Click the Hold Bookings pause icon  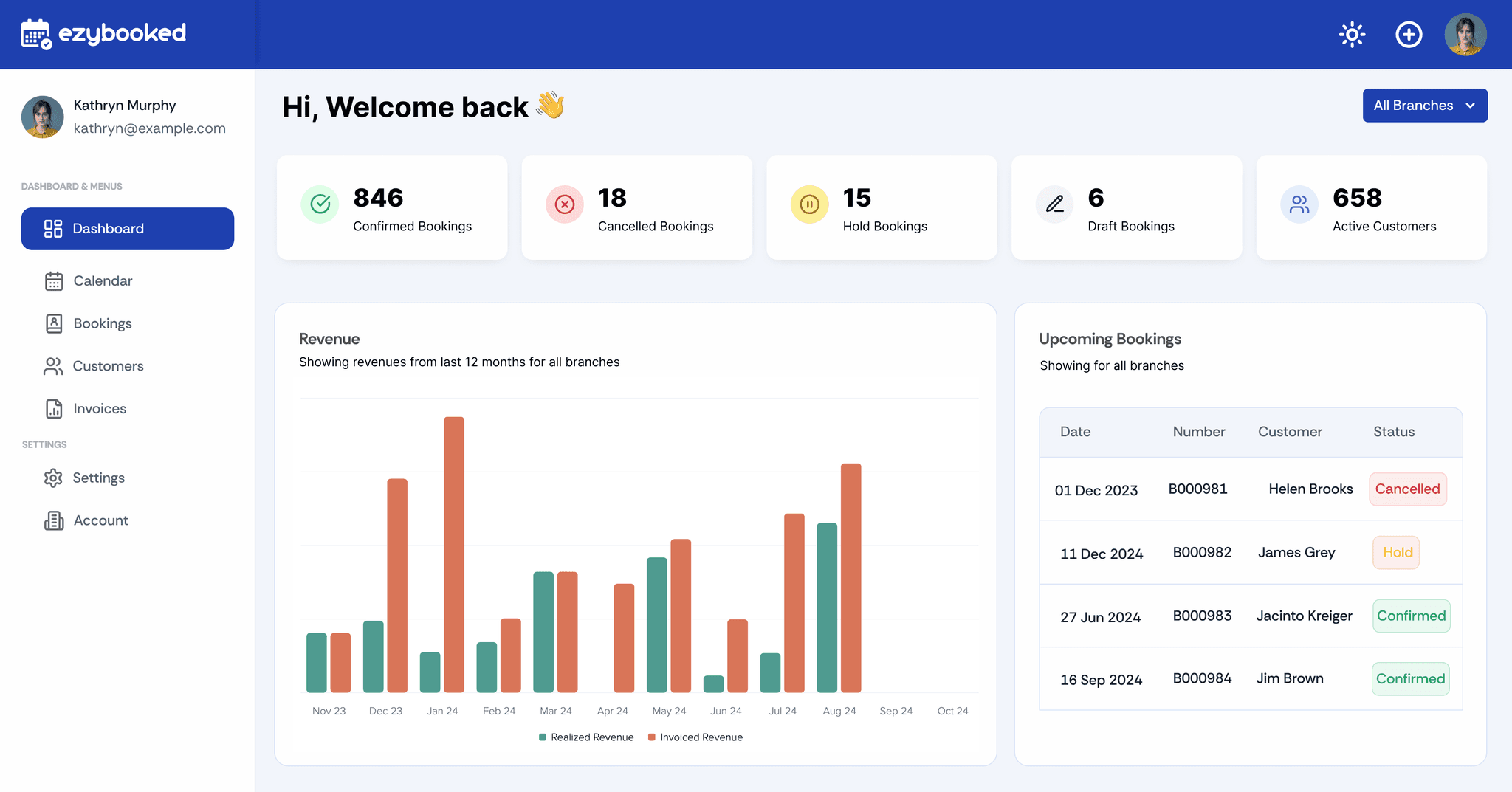coord(809,204)
